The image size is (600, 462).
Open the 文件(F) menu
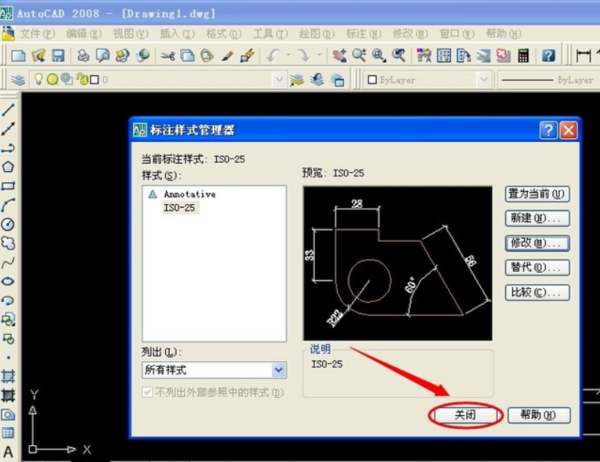tap(37, 34)
